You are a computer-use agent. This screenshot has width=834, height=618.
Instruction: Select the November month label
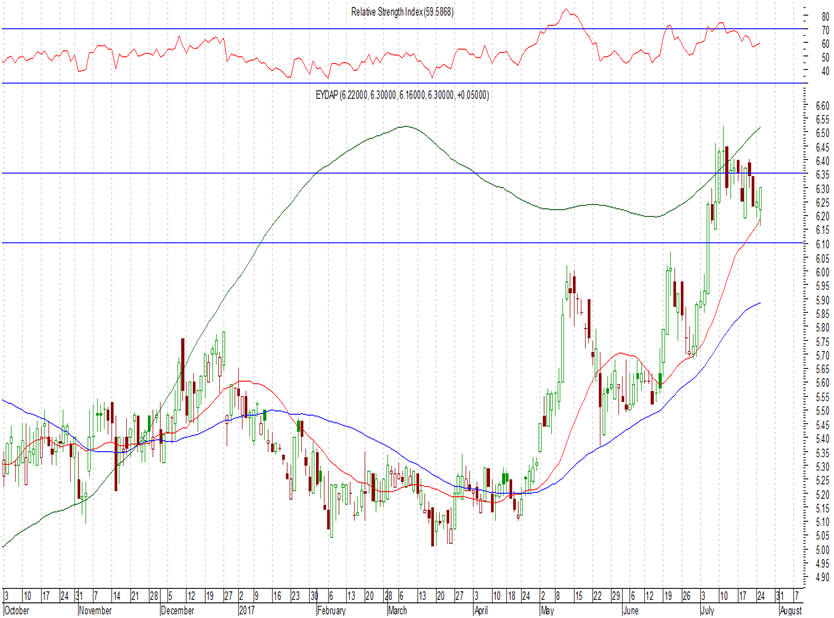tap(96, 611)
